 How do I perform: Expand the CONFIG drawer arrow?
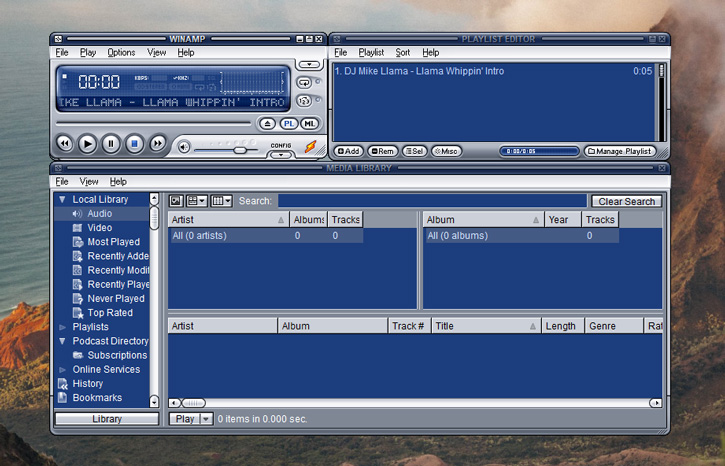pyautogui.click(x=281, y=155)
